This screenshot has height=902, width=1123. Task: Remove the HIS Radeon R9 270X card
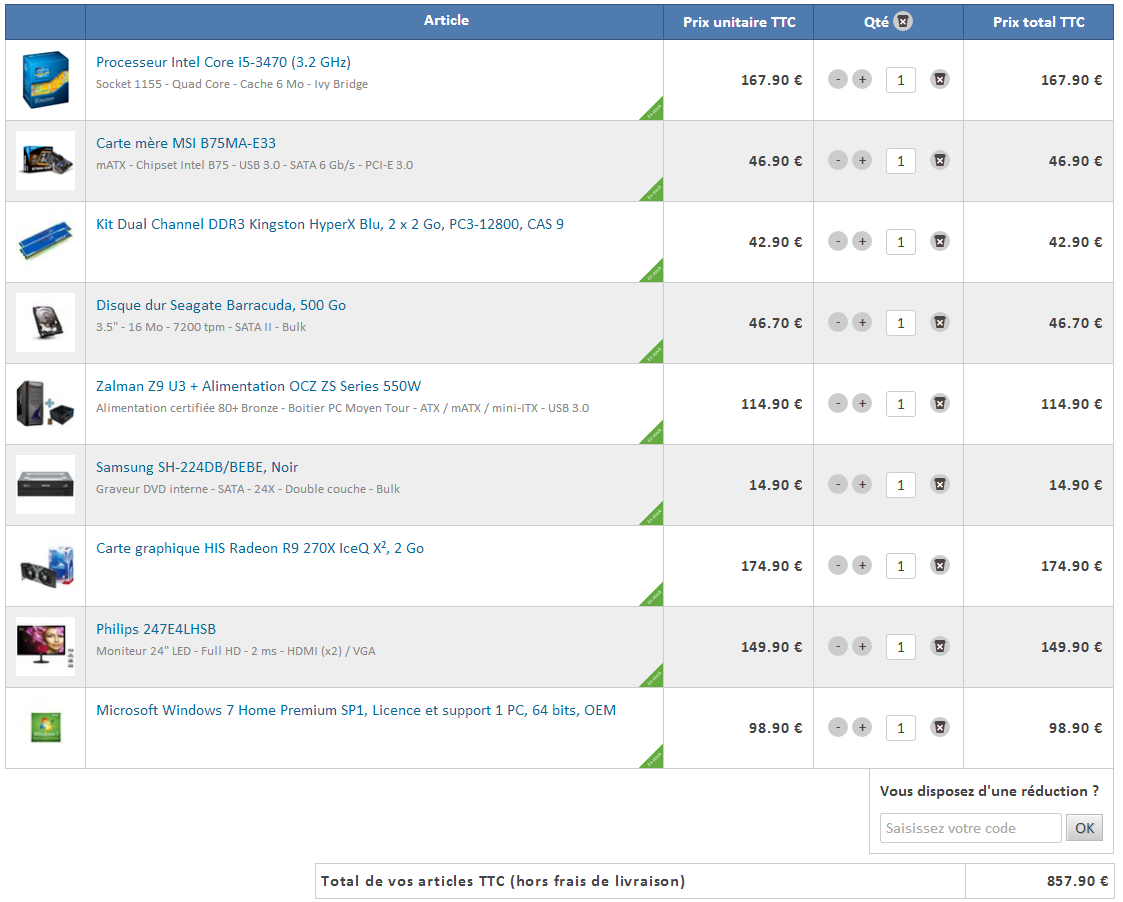click(940, 565)
